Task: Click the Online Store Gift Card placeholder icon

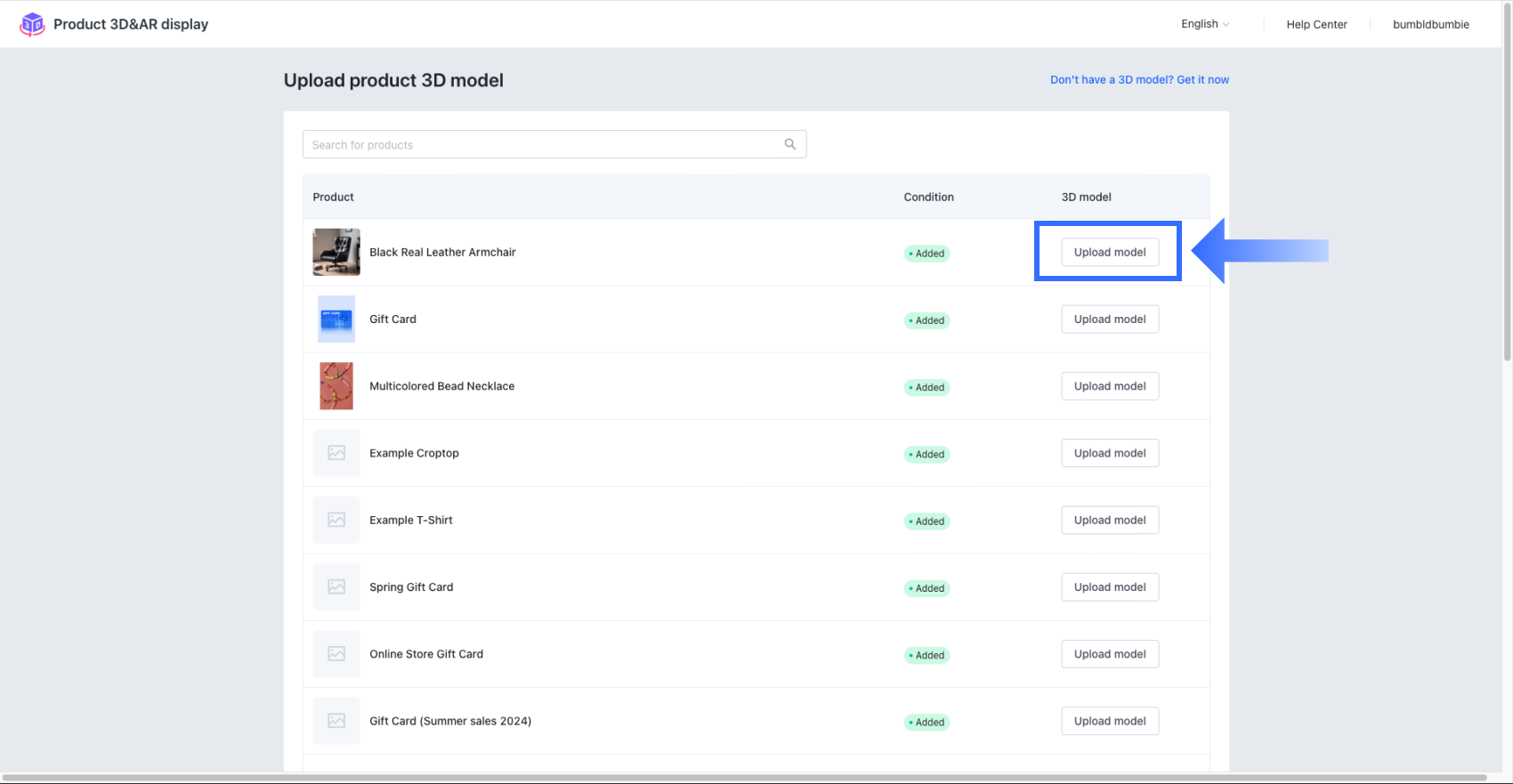Action: (336, 654)
